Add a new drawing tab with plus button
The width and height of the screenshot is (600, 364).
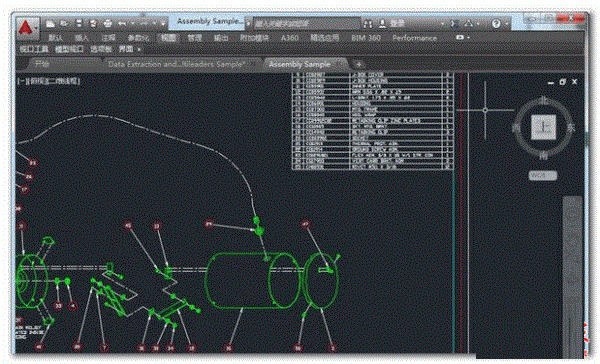[358, 64]
